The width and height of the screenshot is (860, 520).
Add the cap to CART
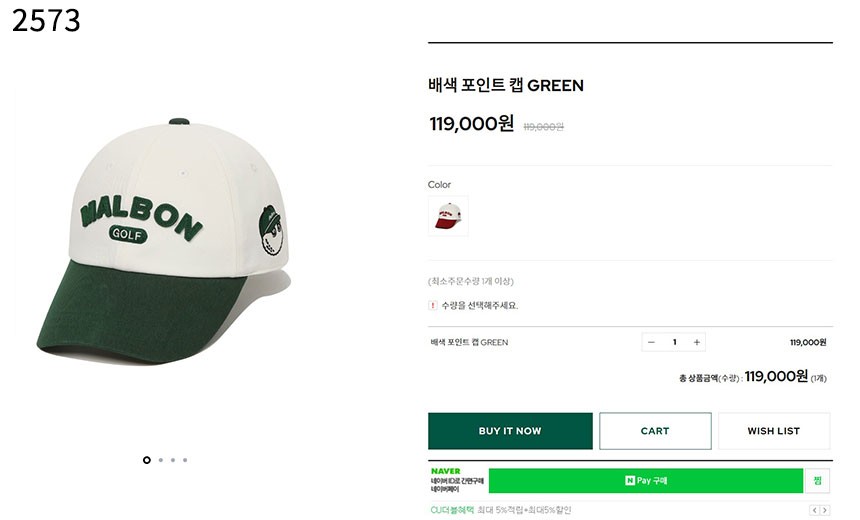click(x=655, y=431)
